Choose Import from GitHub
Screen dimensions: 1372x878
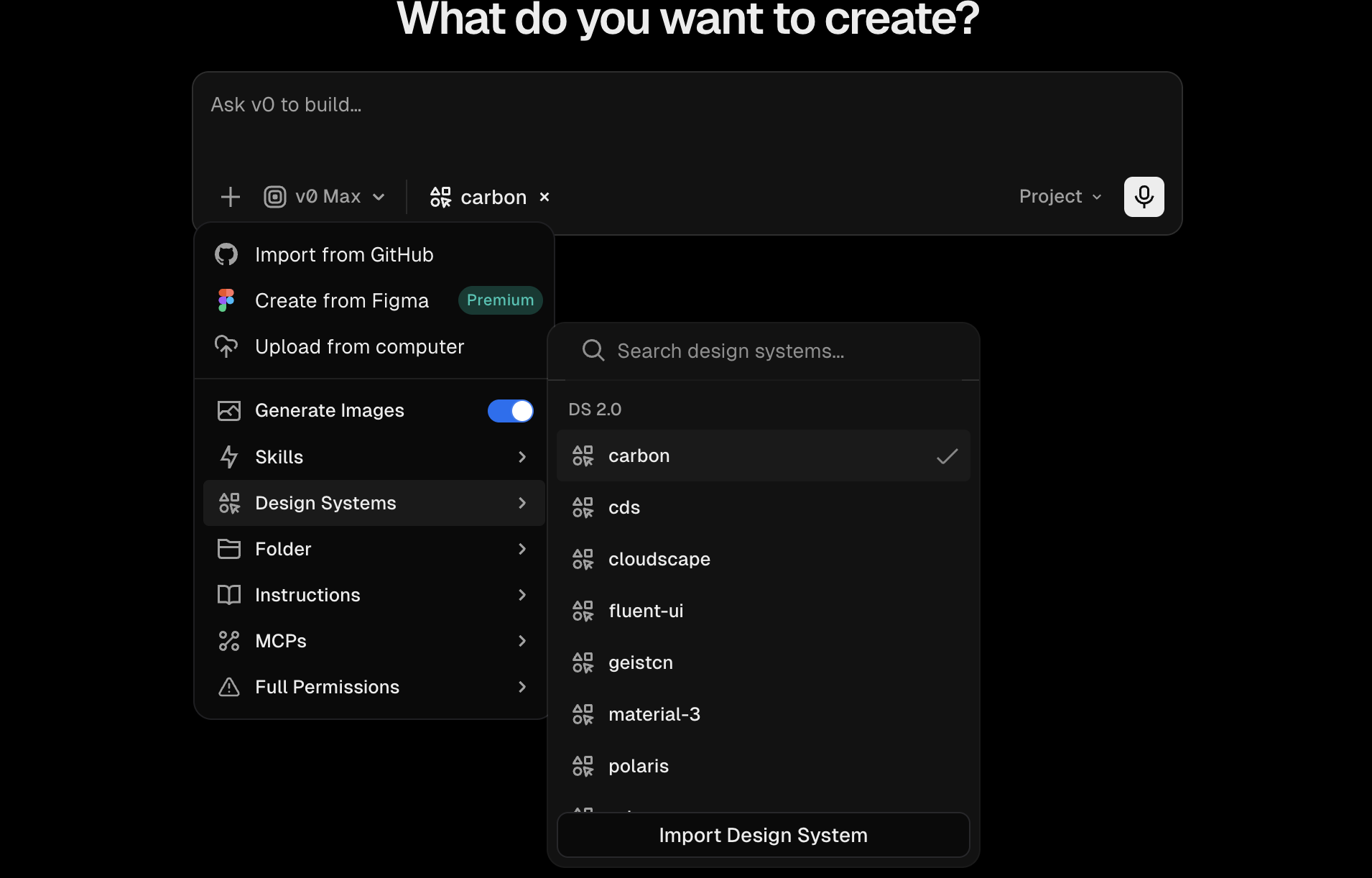pos(374,254)
